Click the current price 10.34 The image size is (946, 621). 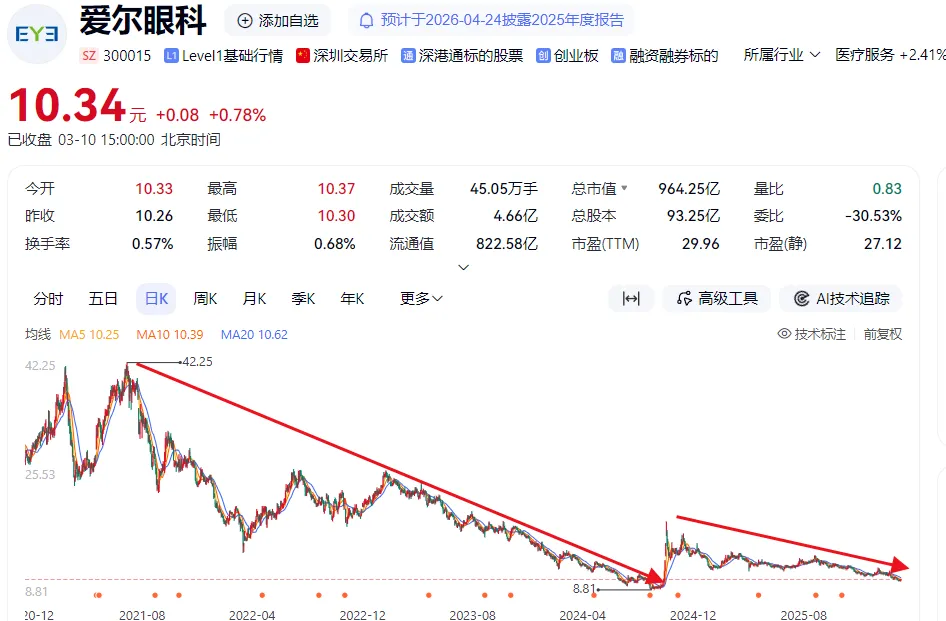(67, 105)
